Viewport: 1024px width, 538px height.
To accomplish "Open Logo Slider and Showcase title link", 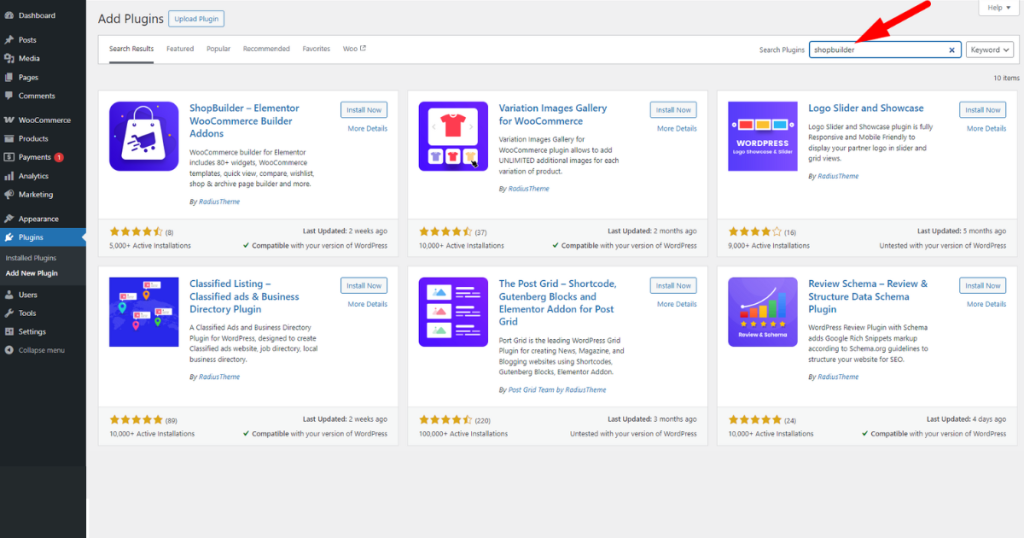I will [x=866, y=108].
